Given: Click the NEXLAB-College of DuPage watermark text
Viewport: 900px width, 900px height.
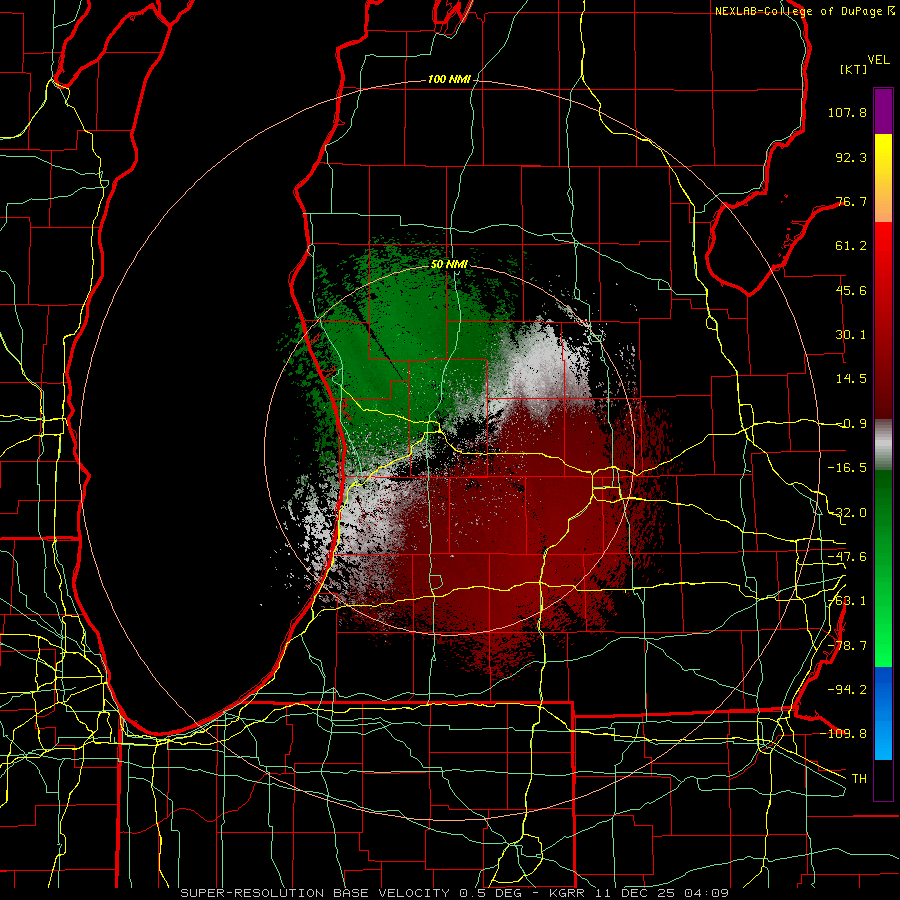Looking at the screenshot, I should click(805, 11).
